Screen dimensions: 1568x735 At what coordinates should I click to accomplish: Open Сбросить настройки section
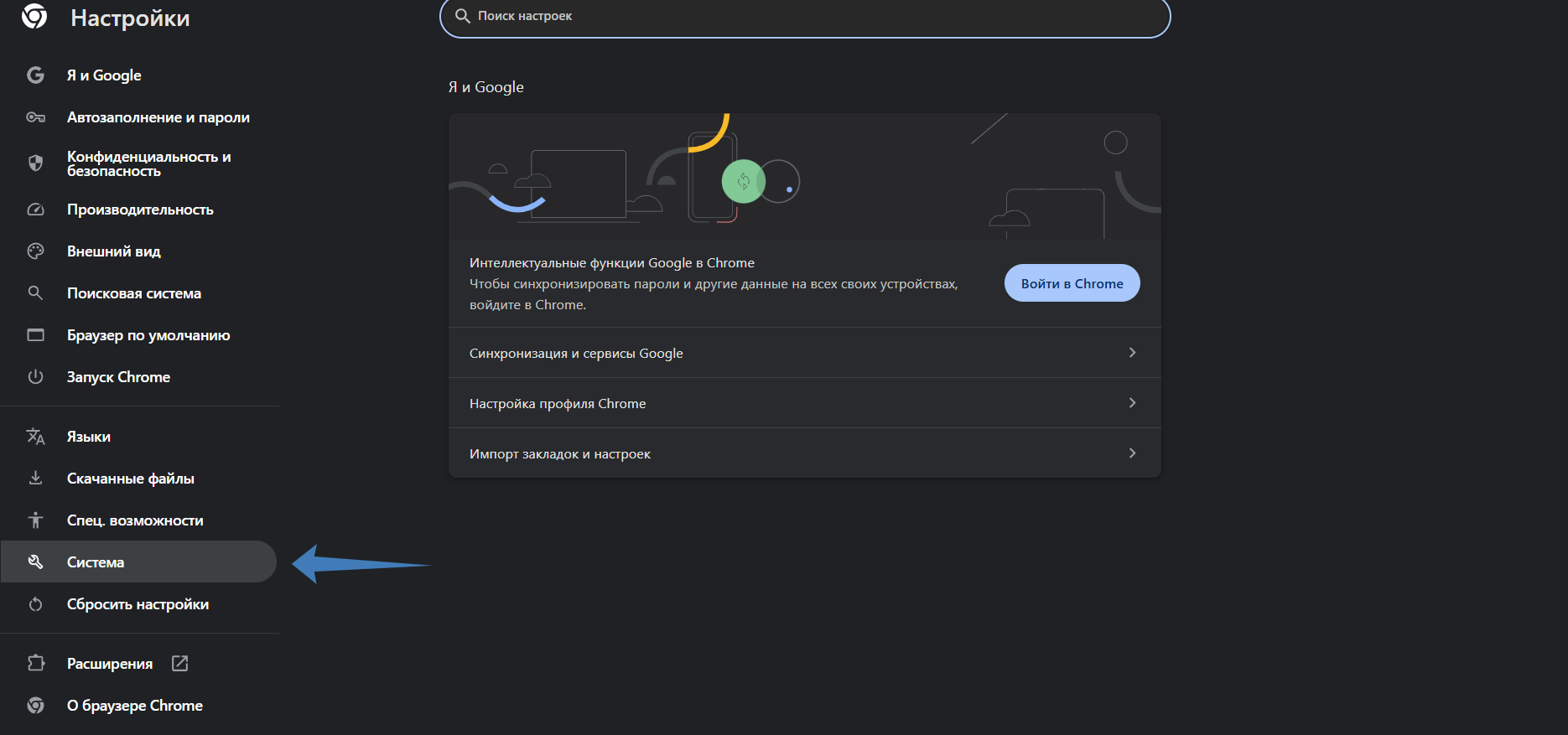click(x=138, y=604)
